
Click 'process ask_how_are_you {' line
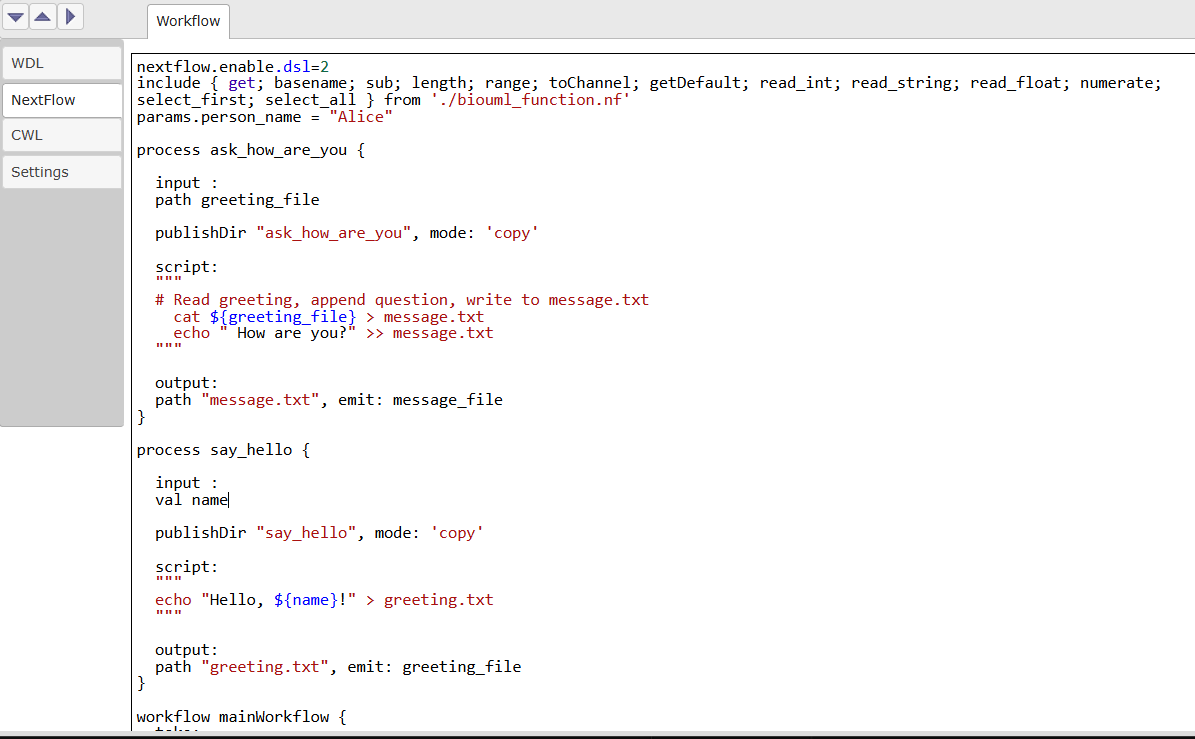(x=251, y=150)
